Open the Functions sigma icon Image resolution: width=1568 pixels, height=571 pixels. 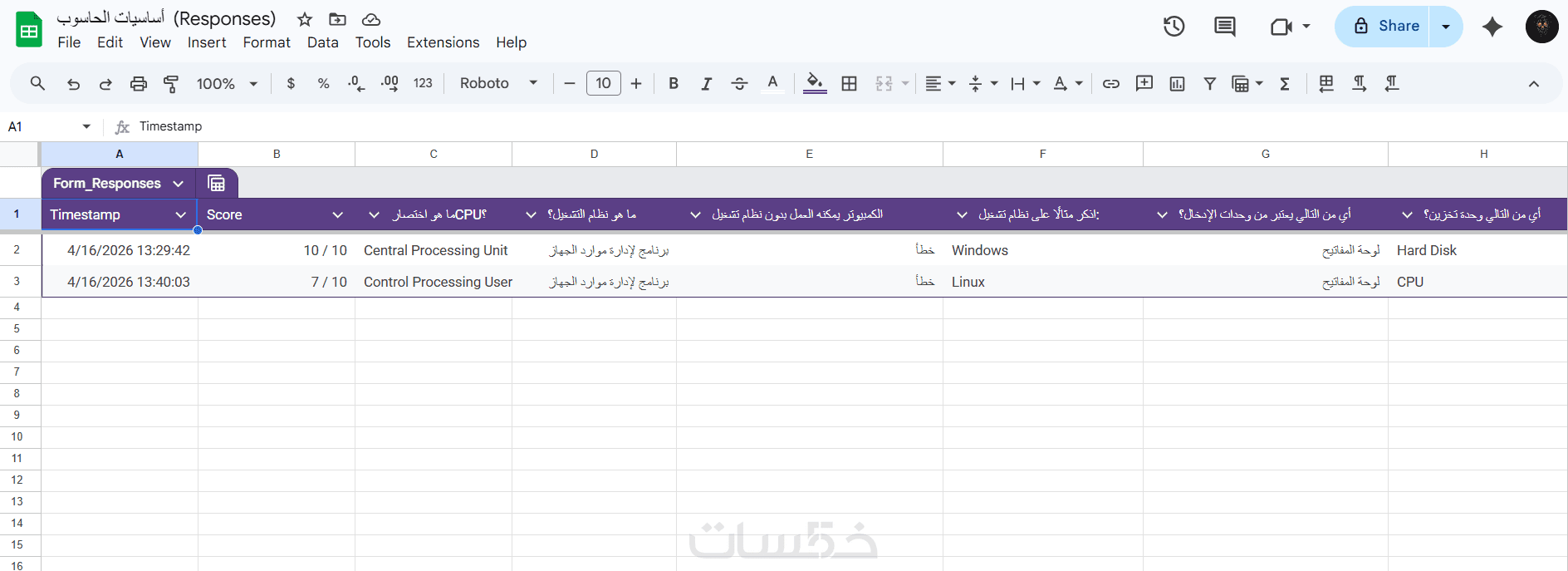click(x=1285, y=83)
